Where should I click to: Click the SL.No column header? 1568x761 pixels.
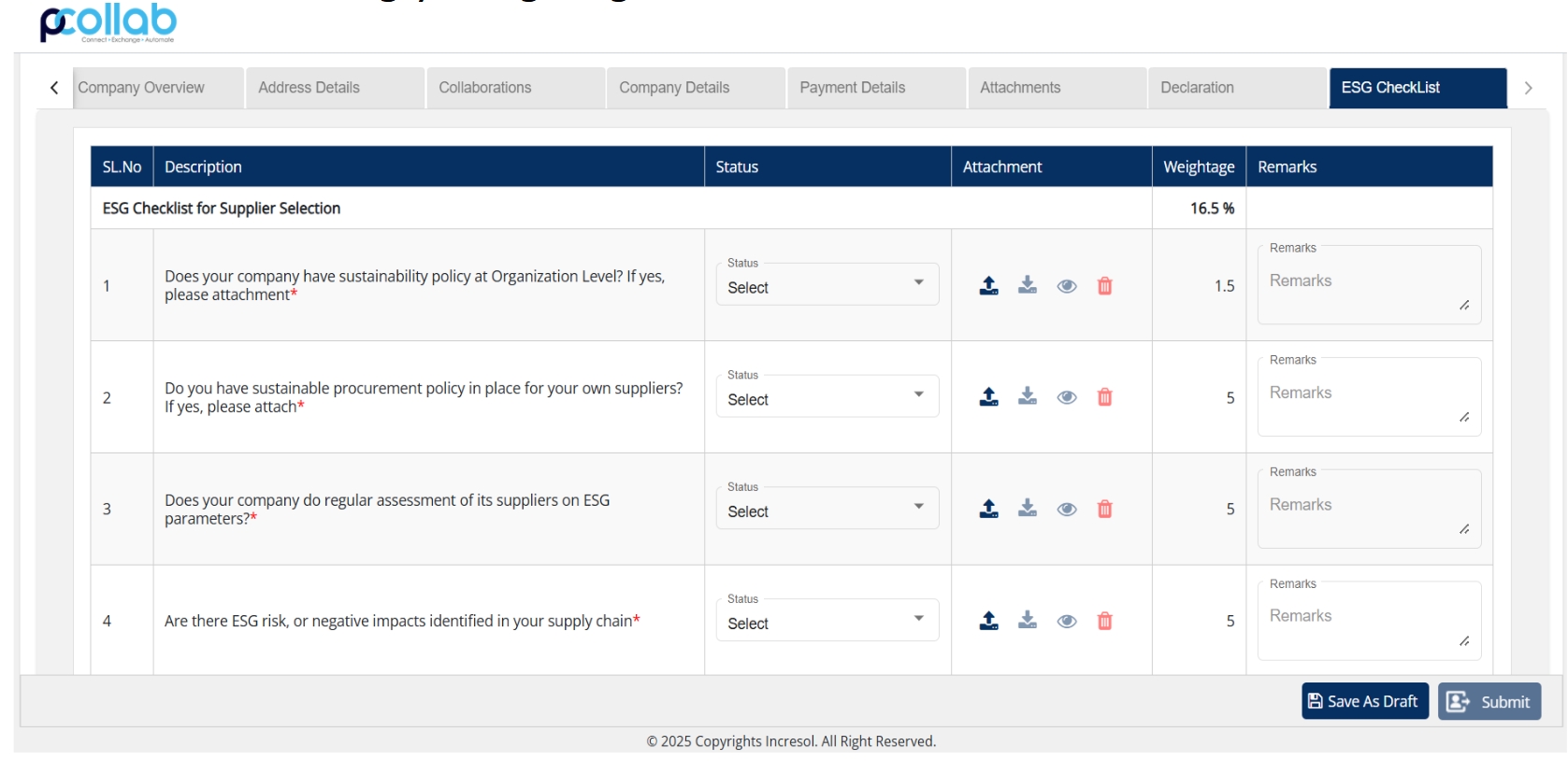pos(122,167)
